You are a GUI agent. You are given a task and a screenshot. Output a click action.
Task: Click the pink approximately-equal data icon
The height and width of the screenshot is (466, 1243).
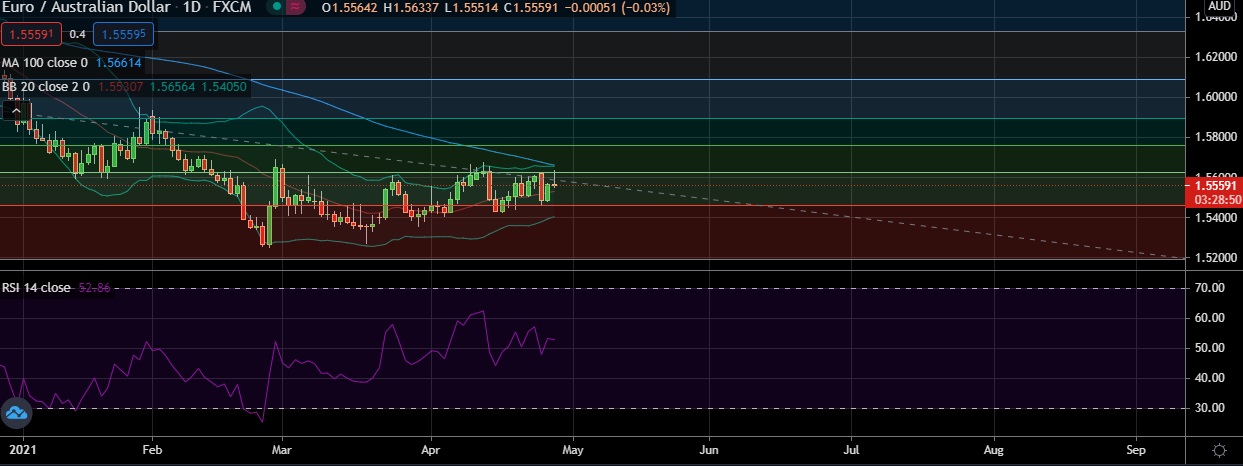(x=295, y=8)
